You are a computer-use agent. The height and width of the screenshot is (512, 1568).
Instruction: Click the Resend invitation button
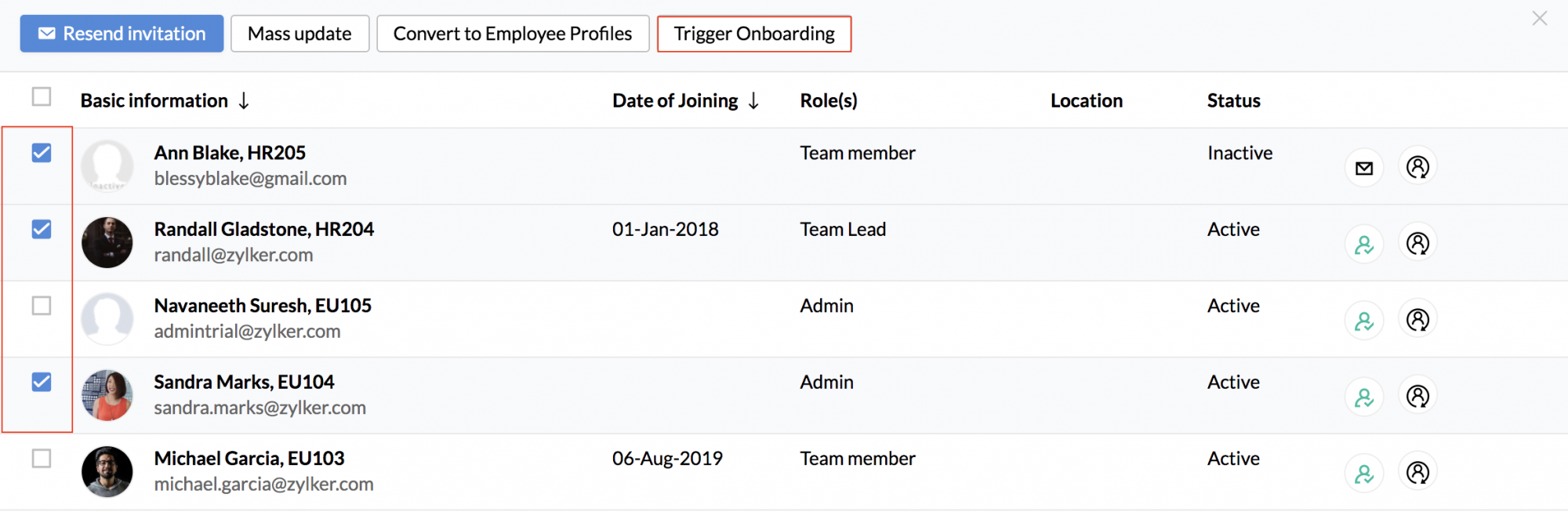(x=122, y=34)
